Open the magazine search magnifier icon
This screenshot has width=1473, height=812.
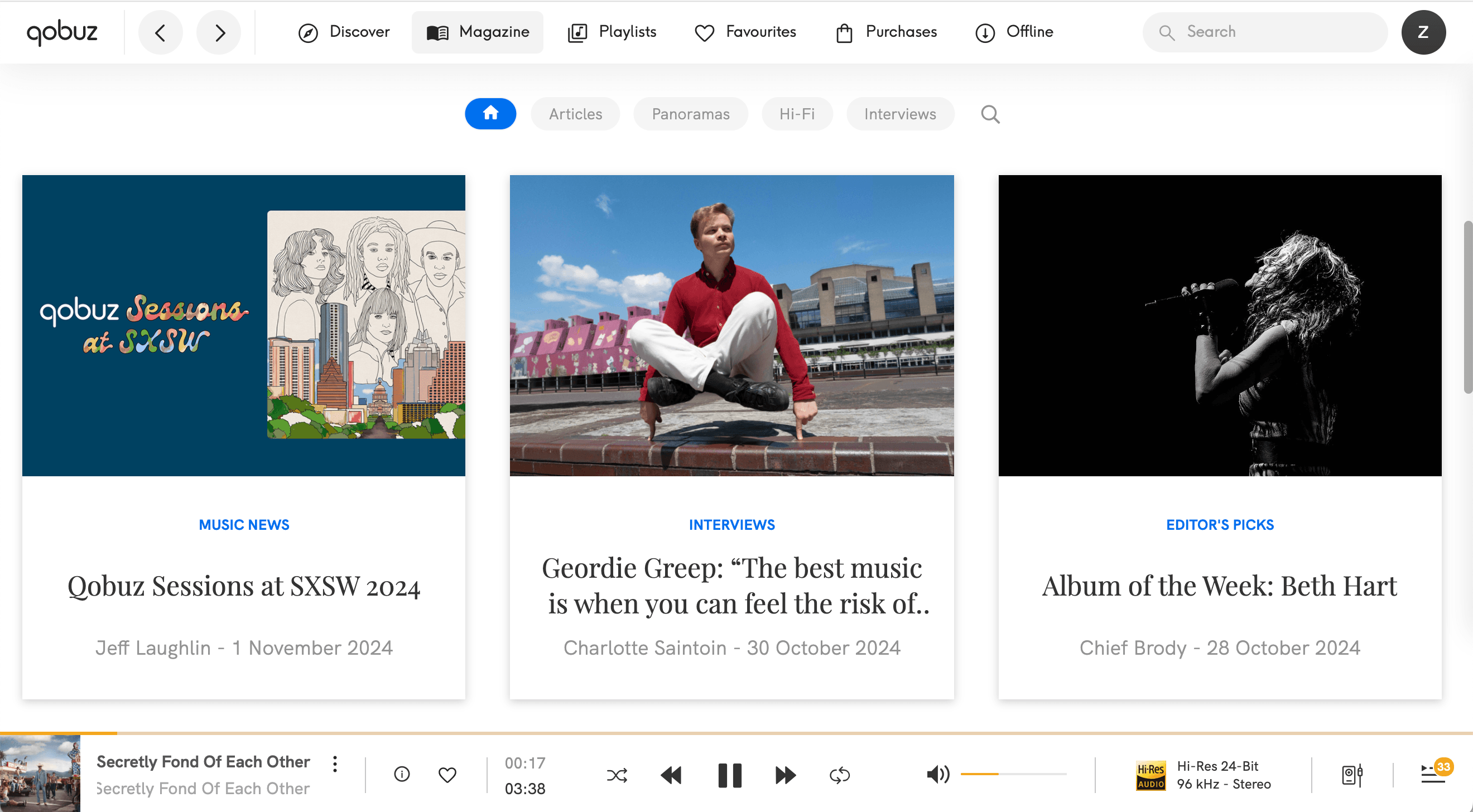coord(990,114)
